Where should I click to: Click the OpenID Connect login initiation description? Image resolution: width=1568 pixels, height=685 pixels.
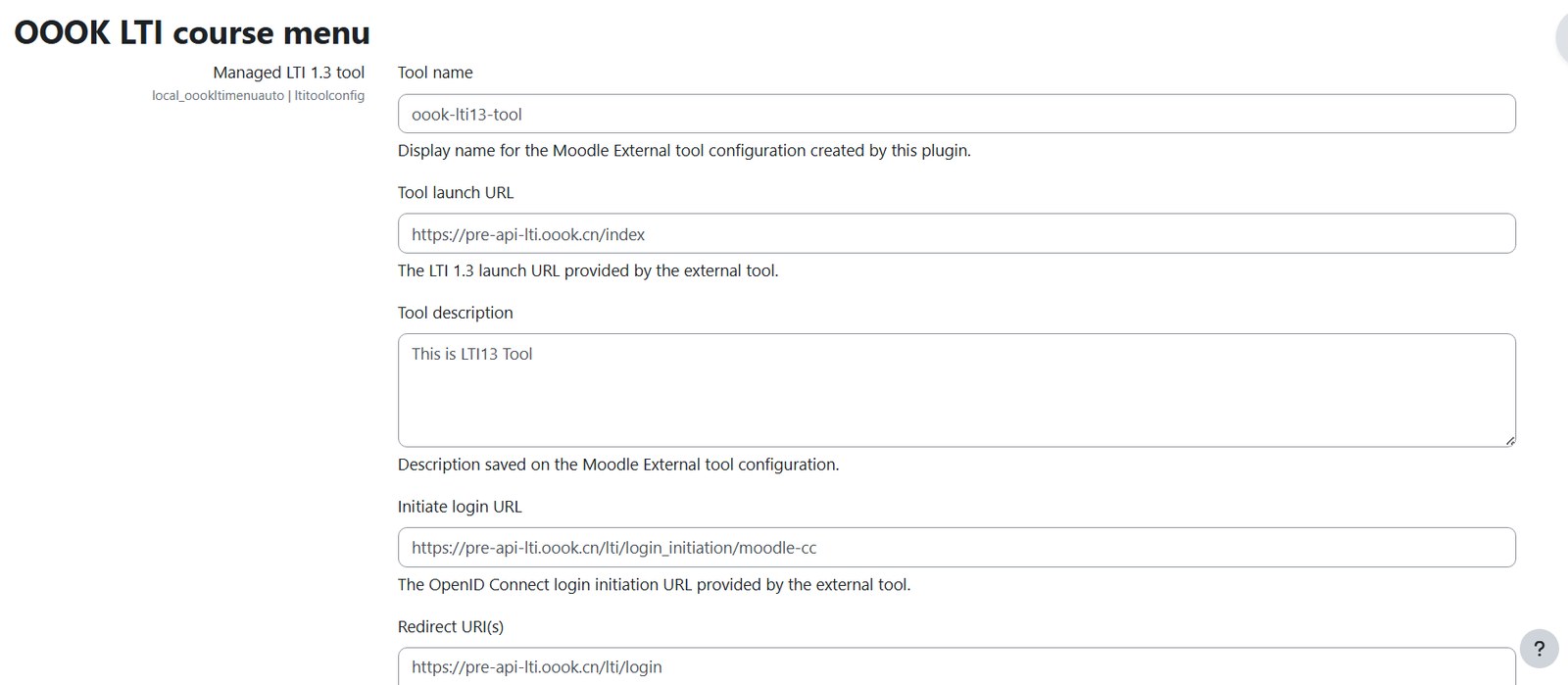click(654, 585)
